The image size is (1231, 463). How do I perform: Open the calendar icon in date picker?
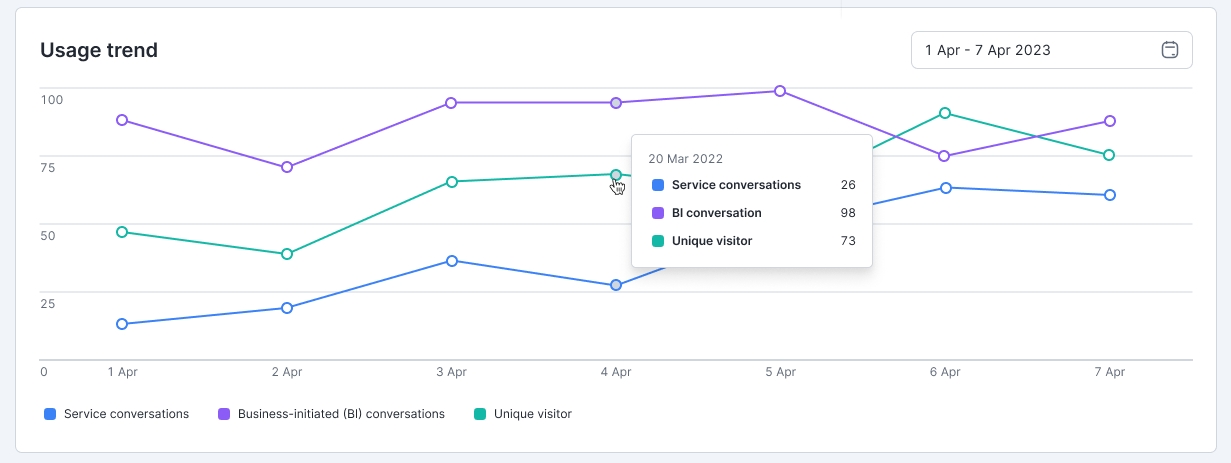coord(1169,50)
